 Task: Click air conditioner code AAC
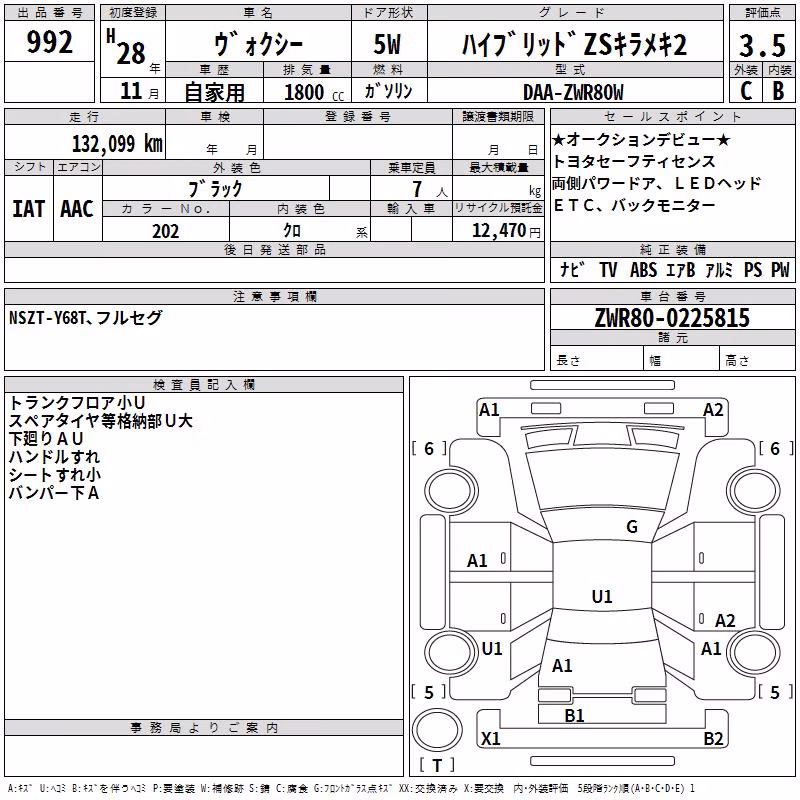coord(77,209)
